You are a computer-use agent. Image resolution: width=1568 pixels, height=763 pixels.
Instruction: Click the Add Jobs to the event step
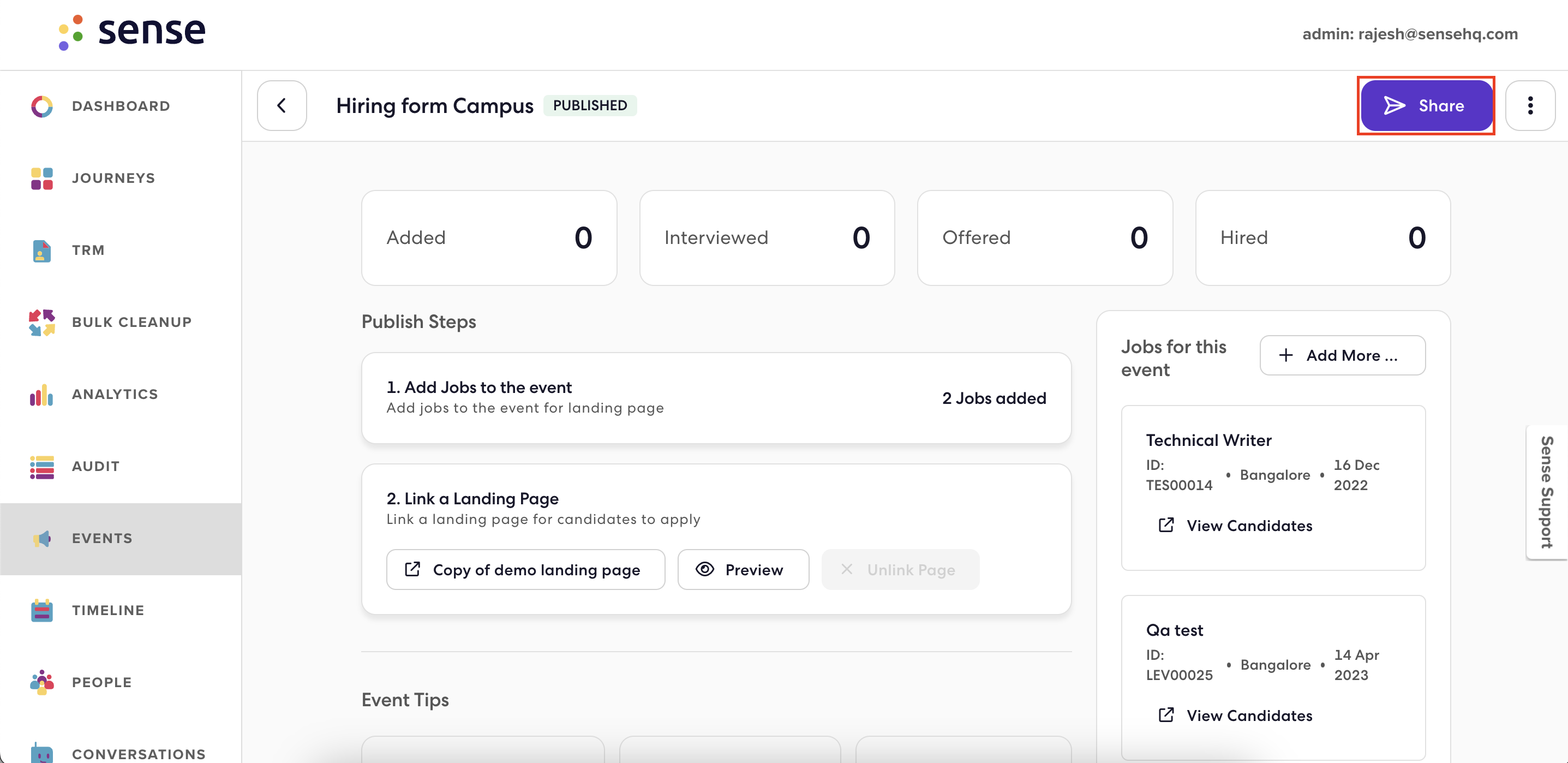click(x=716, y=398)
